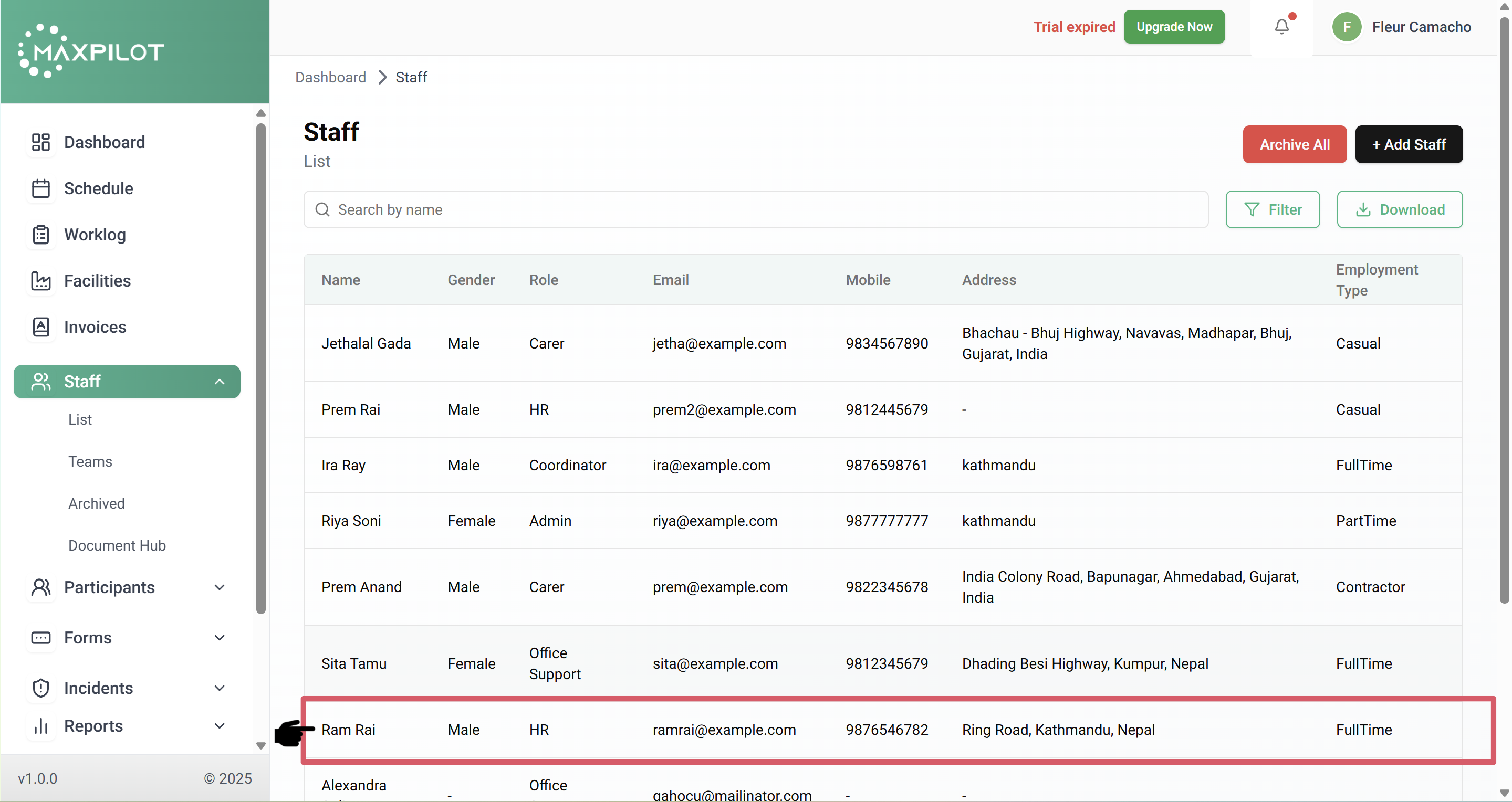Click the Dashboard grid icon in sidebar

point(40,142)
